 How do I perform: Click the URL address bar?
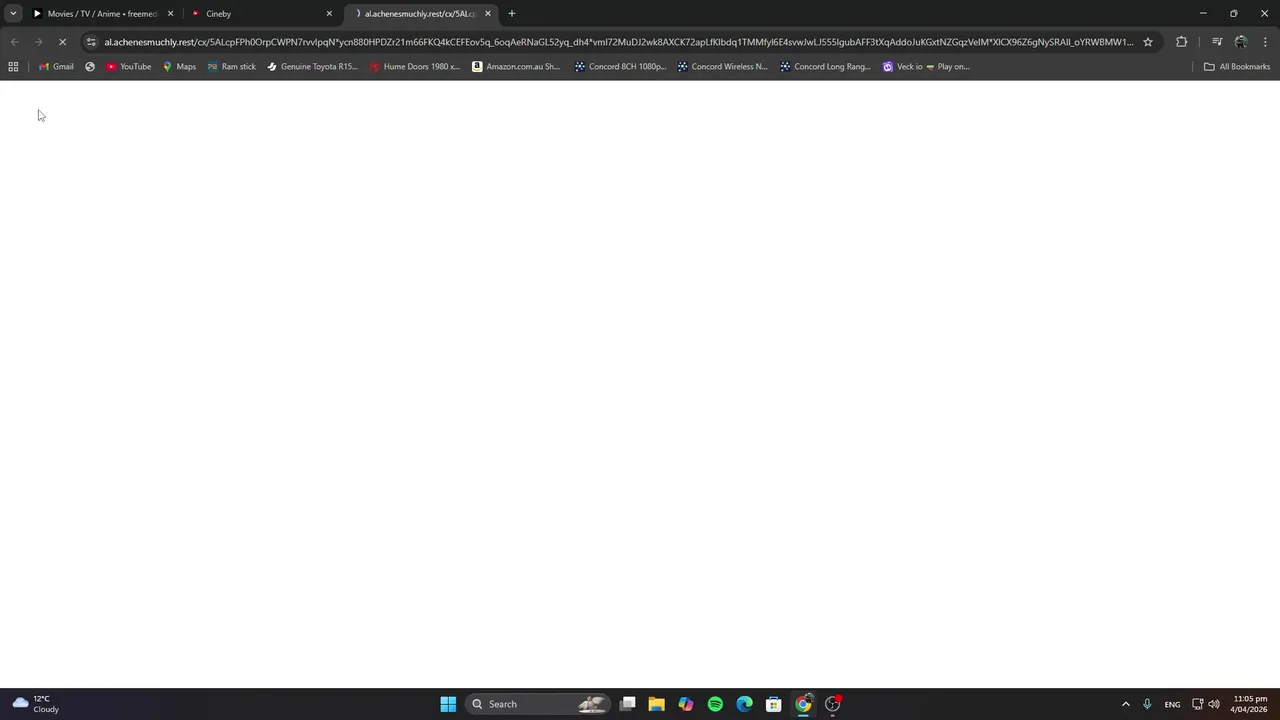[618, 42]
